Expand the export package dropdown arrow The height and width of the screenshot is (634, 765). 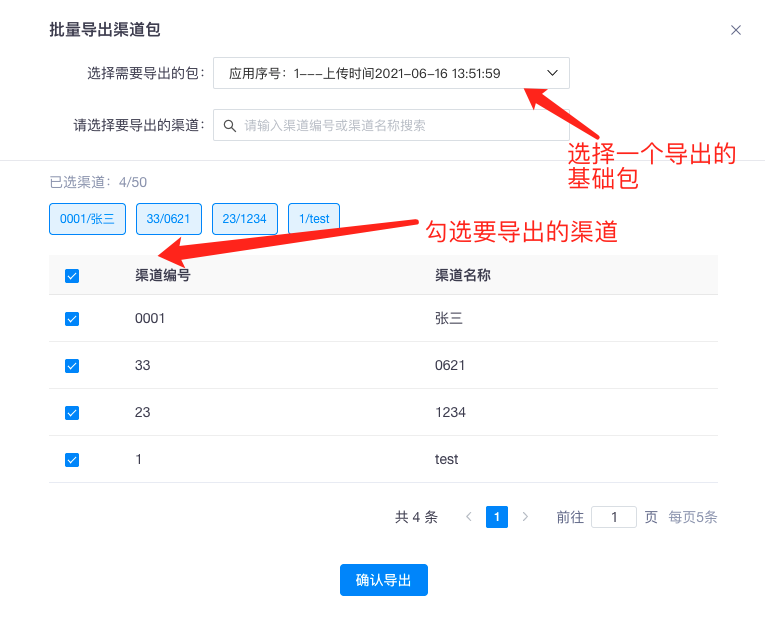552,73
